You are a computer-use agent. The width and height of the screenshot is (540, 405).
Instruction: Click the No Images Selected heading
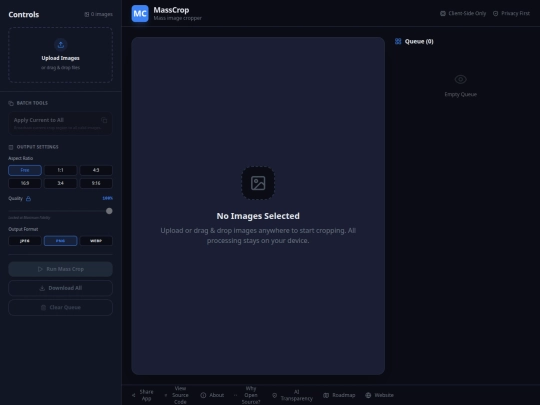pyautogui.click(x=258, y=216)
